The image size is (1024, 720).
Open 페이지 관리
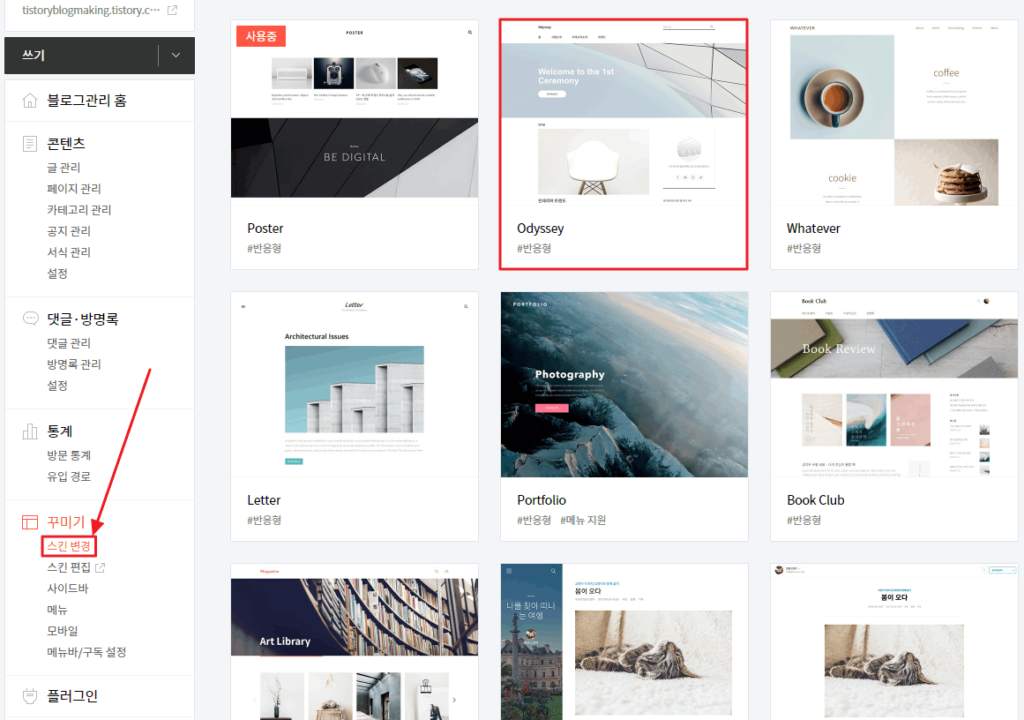(x=74, y=188)
